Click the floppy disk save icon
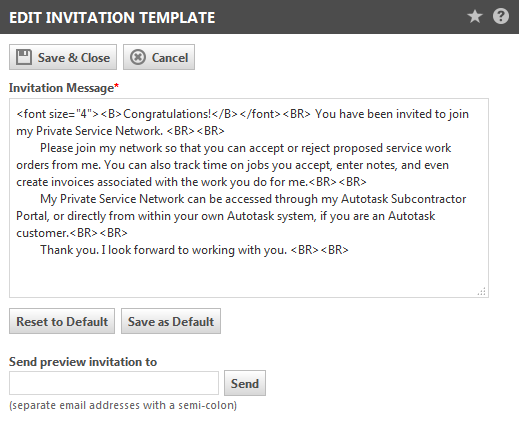Image resolution: width=519 pixels, height=448 pixels. pyautogui.click(x=24, y=57)
